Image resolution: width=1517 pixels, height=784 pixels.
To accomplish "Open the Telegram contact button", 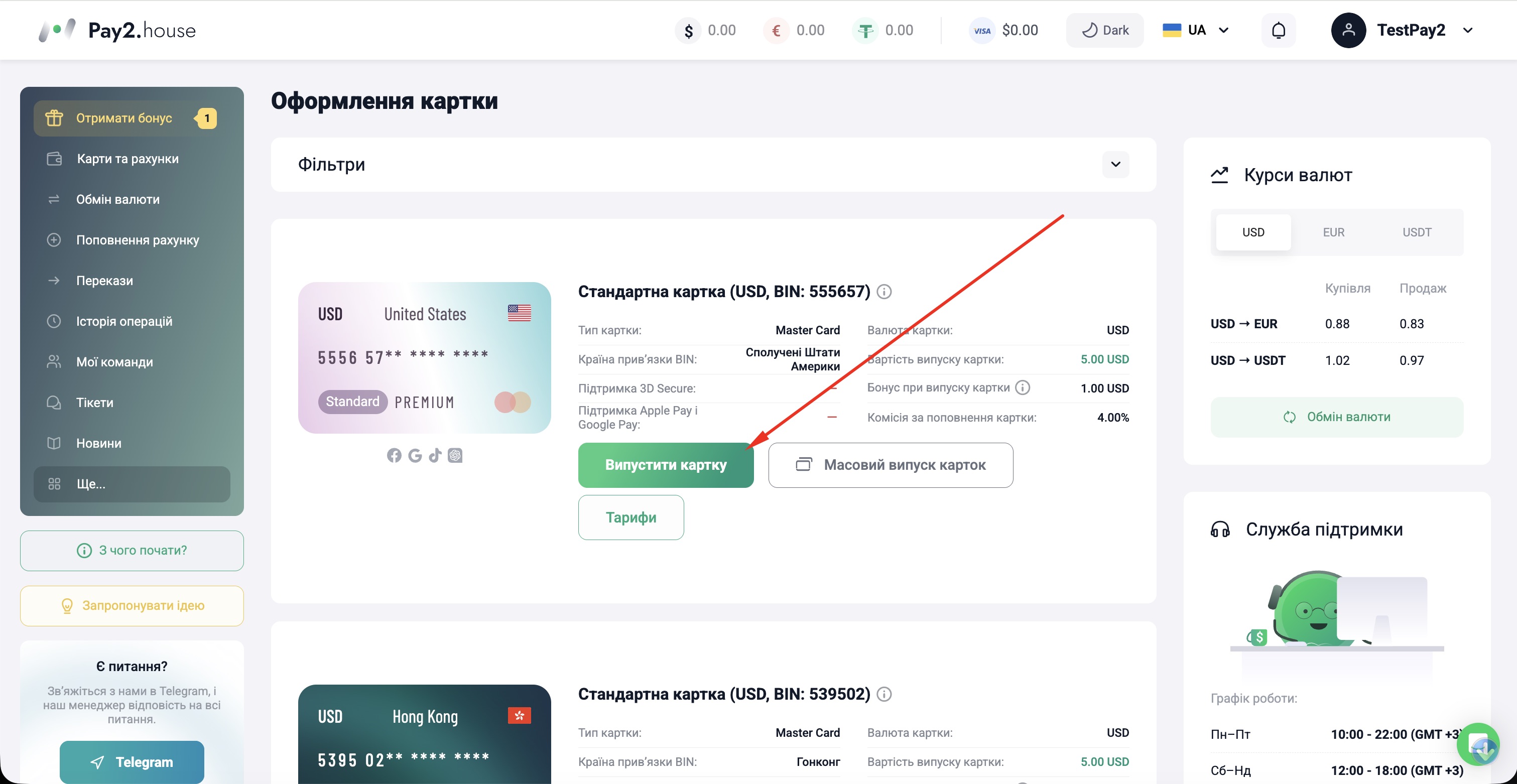I will click(x=132, y=762).
